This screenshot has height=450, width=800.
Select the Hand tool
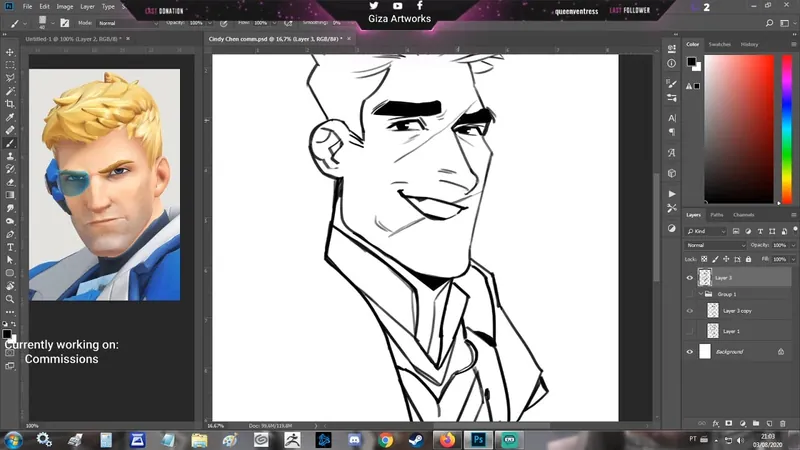10,286
